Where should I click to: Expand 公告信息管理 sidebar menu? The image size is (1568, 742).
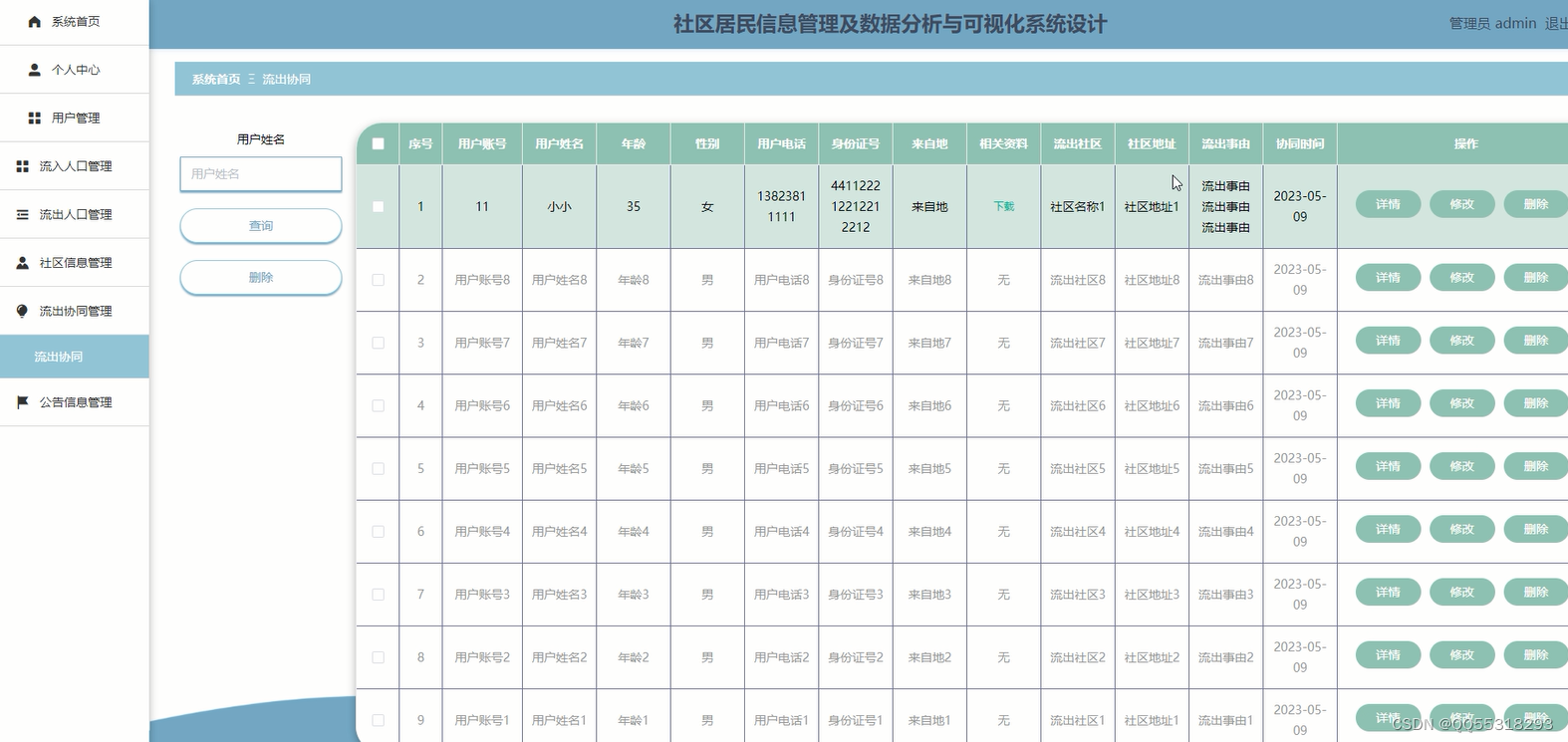pyautogui.click(x=75, y=402)
